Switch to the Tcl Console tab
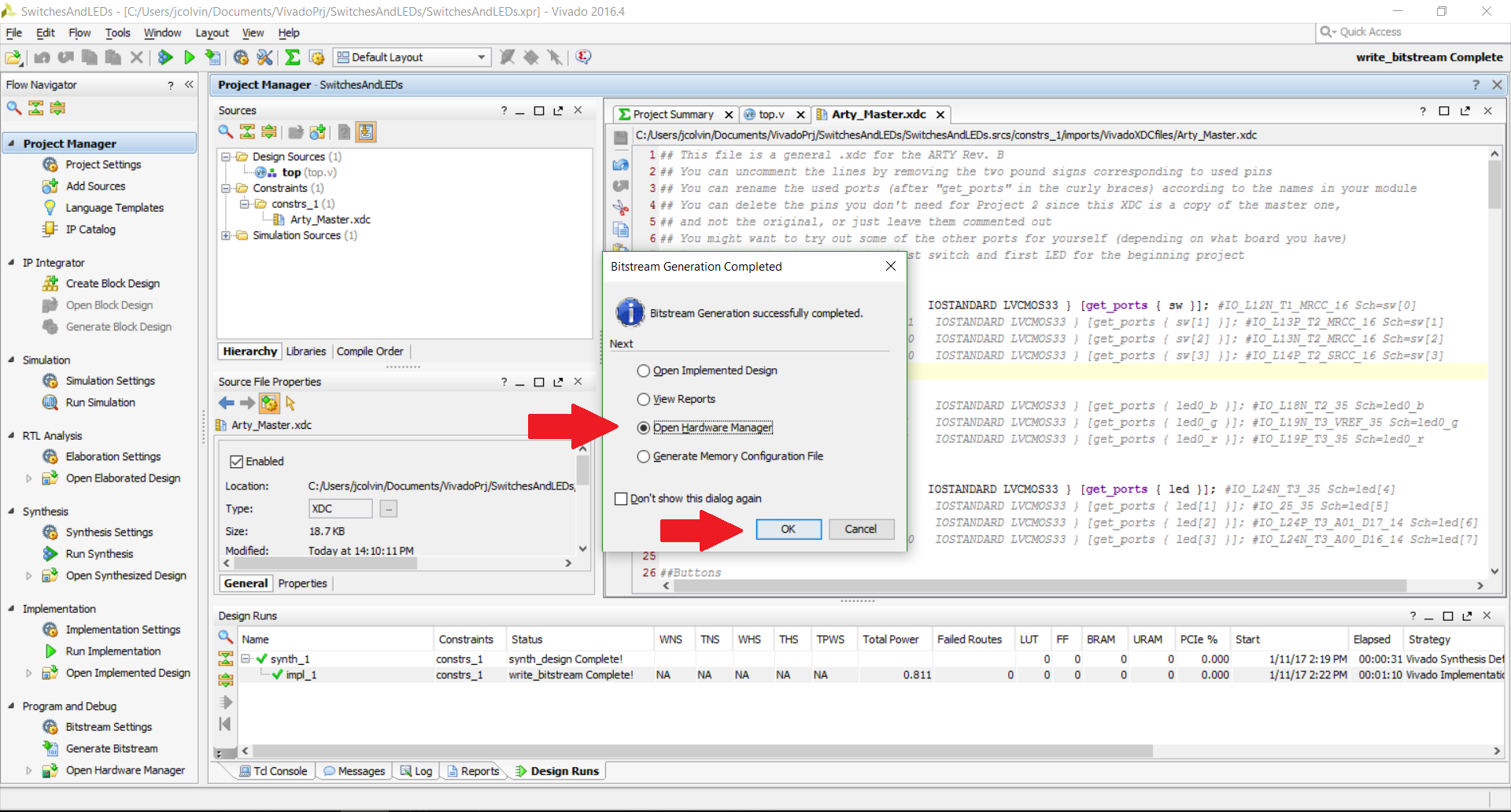The height and width of the screenshot is (812, 1511). coord(273,771)
